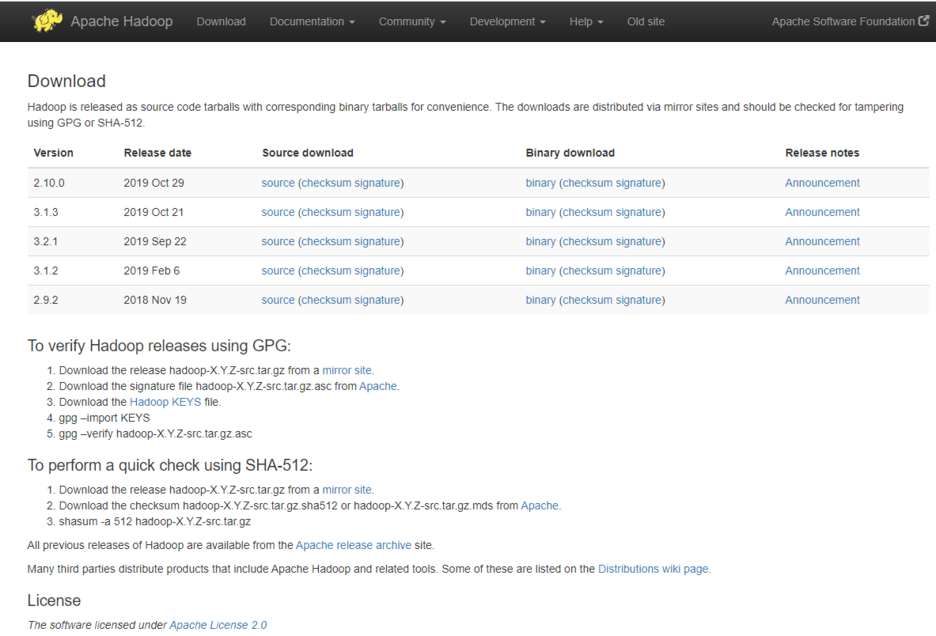This screenshot has height=636, width=936.
Task: Open Announcement for version 3.1.2
Action: coord(823,271)
